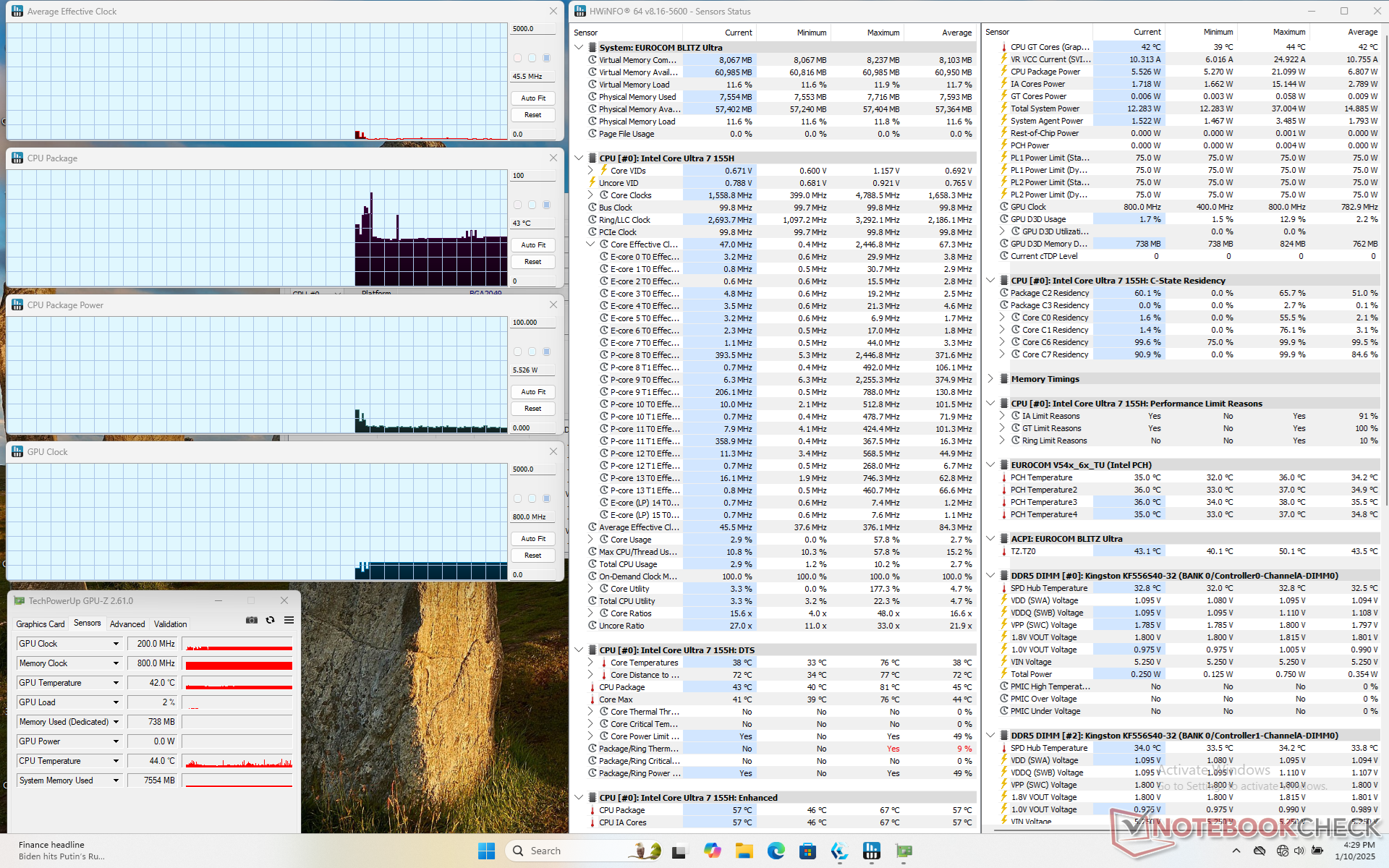Open Task View from the taskbar
The width and height of the screenshot is (1389, 868).
[x=679, y=851]
